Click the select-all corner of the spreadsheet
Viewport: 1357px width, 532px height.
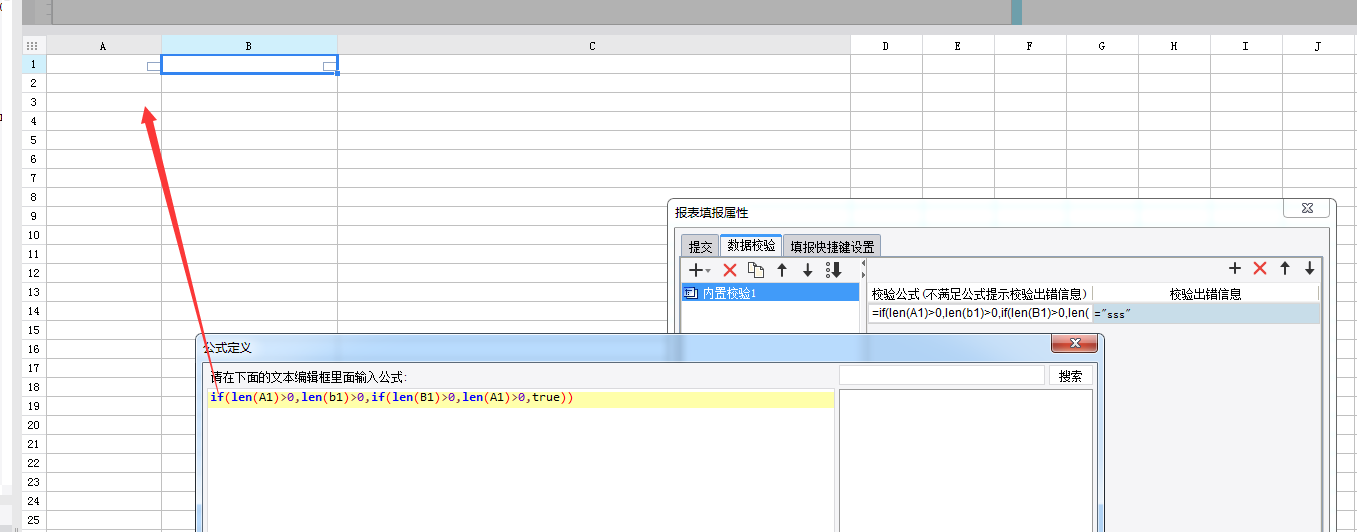pos(33,46)
